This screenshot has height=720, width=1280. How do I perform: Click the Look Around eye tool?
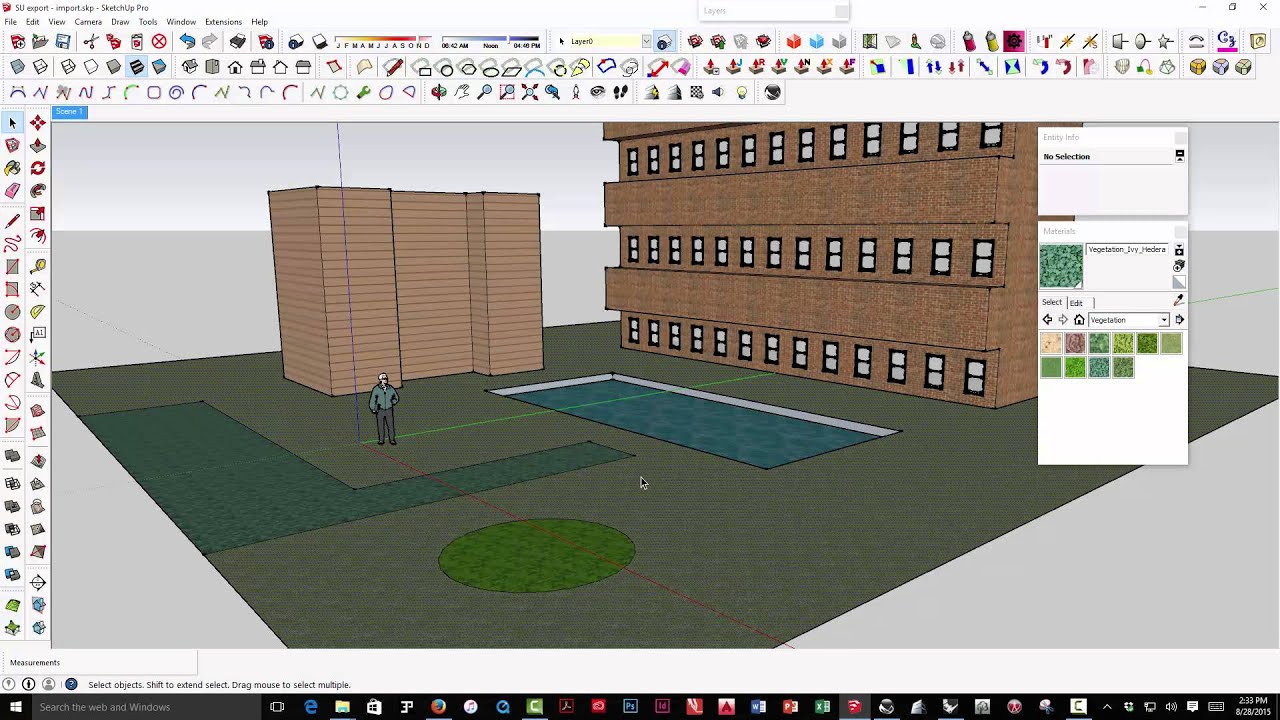(598, 92)
